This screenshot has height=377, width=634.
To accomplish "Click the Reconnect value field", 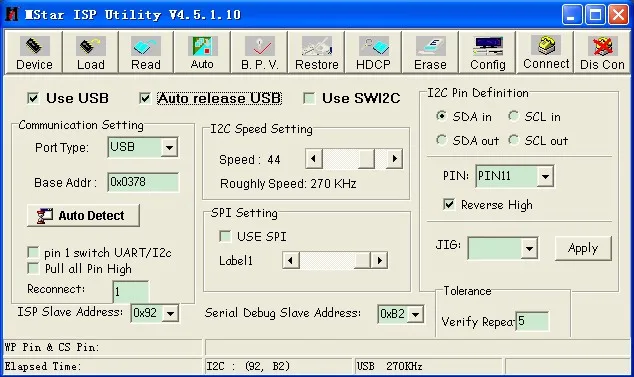I will point(131,292).
